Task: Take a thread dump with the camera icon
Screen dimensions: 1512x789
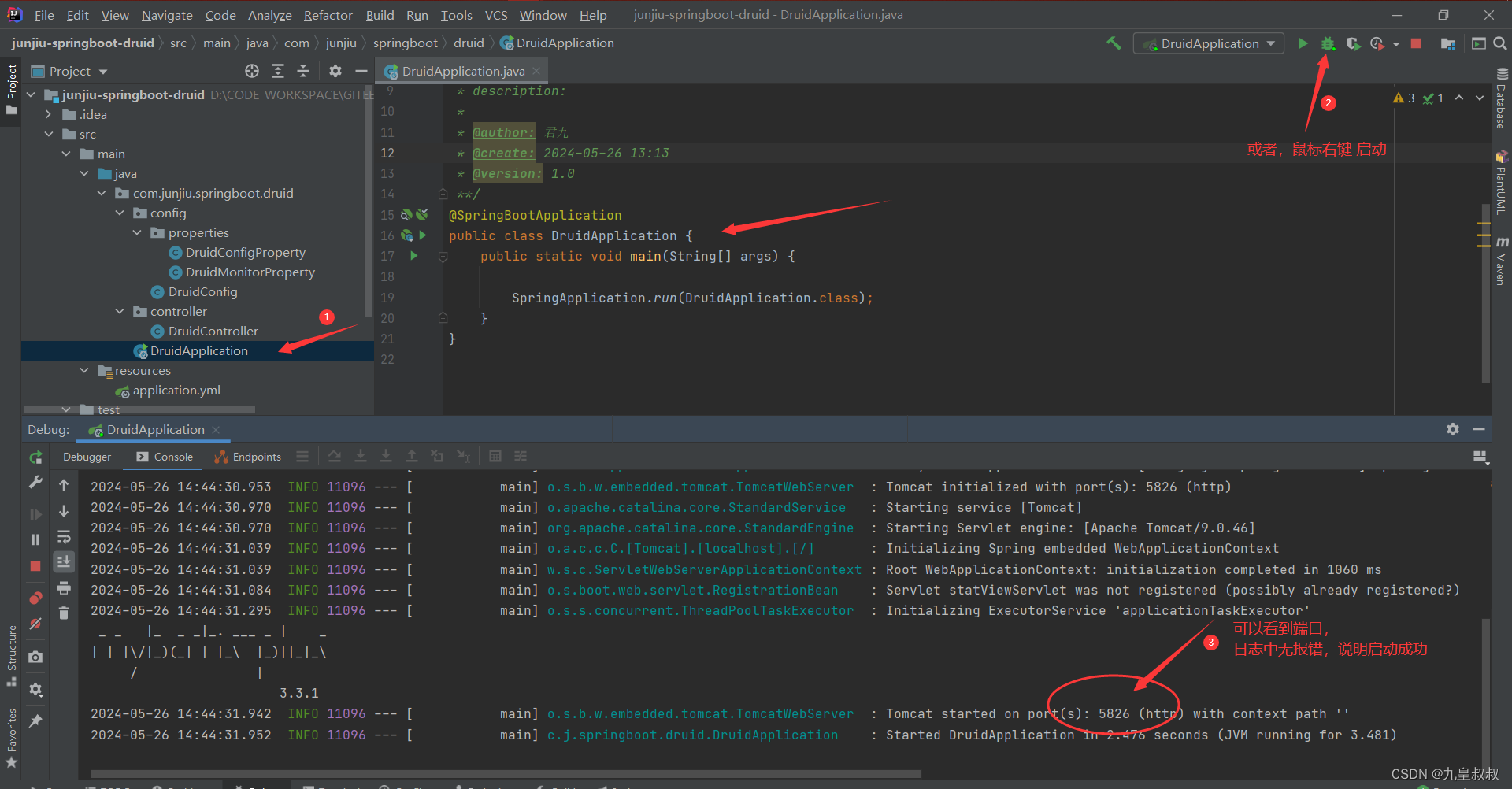Action: tap(35, 657)
